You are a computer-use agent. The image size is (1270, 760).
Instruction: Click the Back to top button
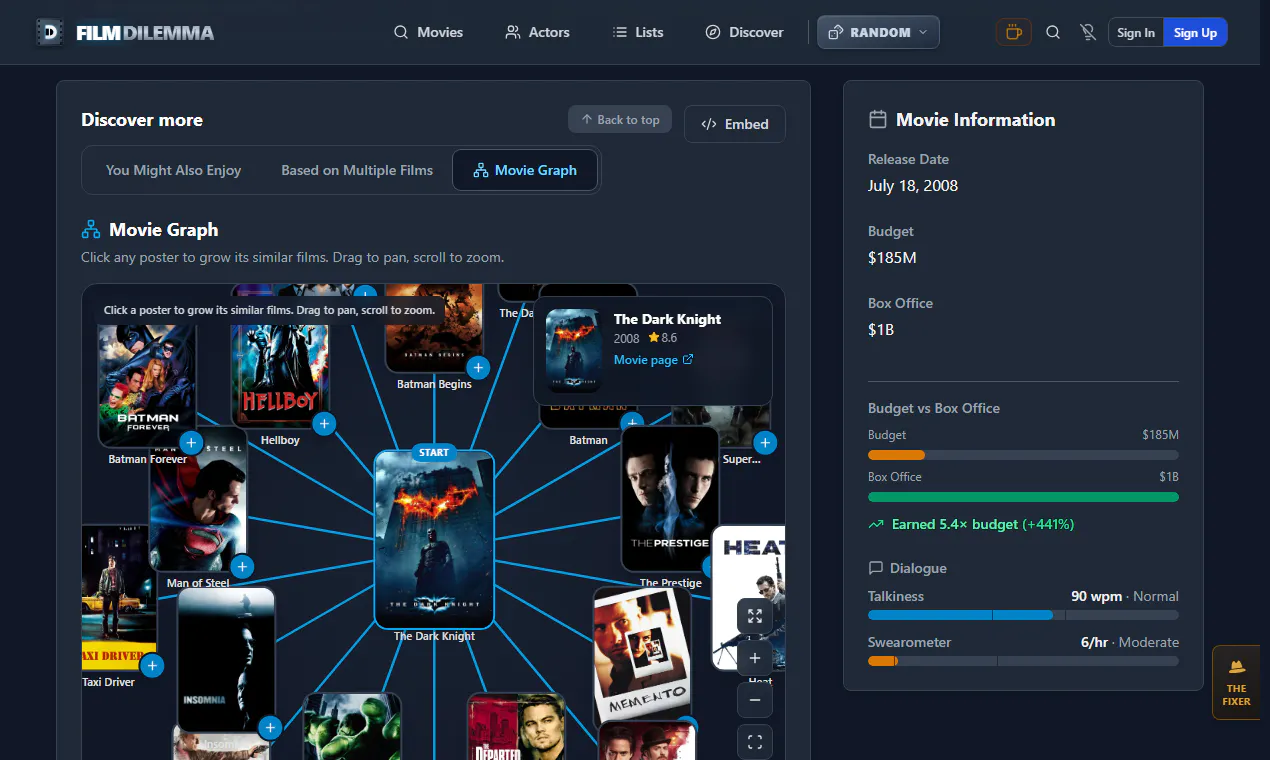[620, 120]
